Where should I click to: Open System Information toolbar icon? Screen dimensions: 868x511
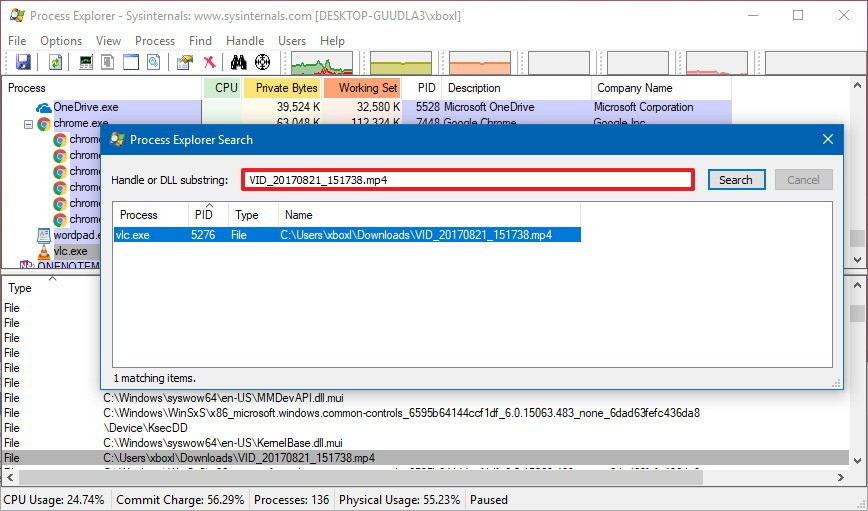86,62
